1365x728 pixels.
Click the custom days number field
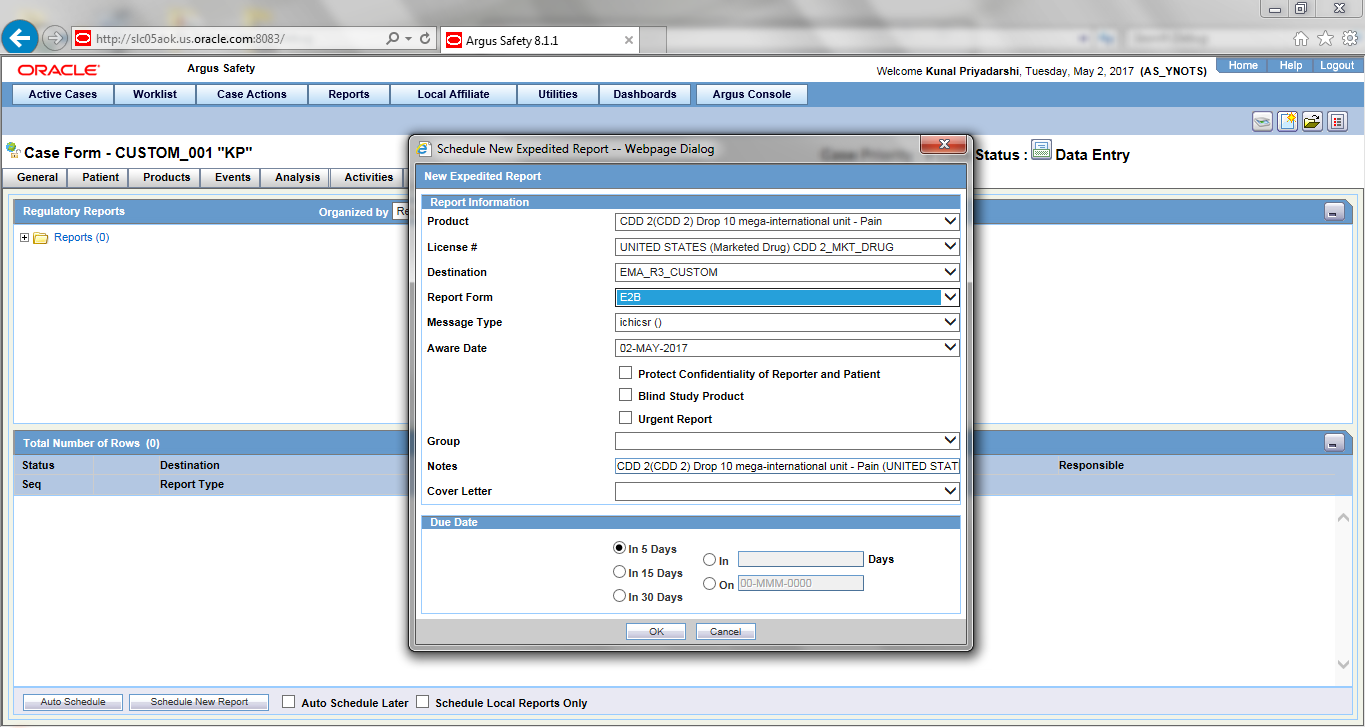click(x=801, y=559)
